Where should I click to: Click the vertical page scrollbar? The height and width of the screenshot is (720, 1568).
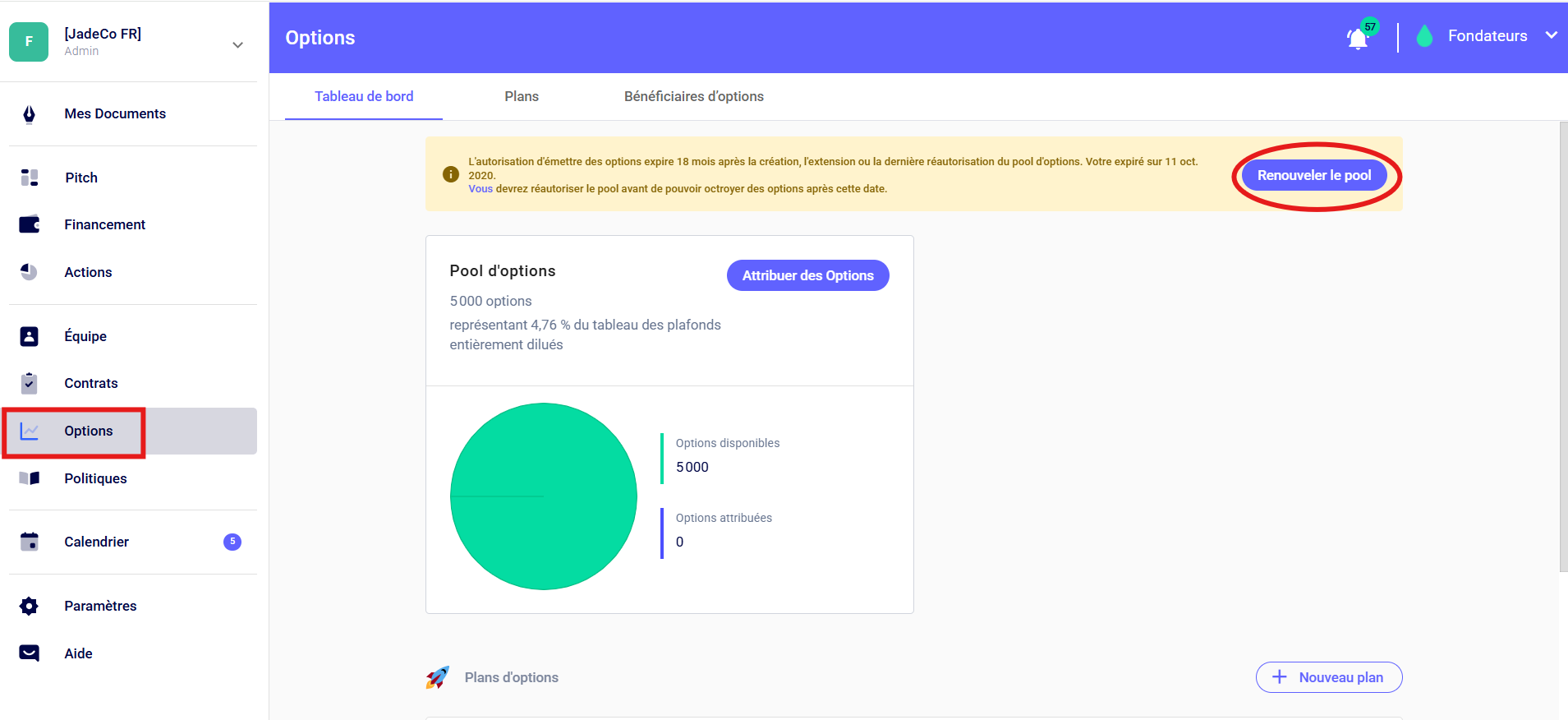tap(1562, 345)
